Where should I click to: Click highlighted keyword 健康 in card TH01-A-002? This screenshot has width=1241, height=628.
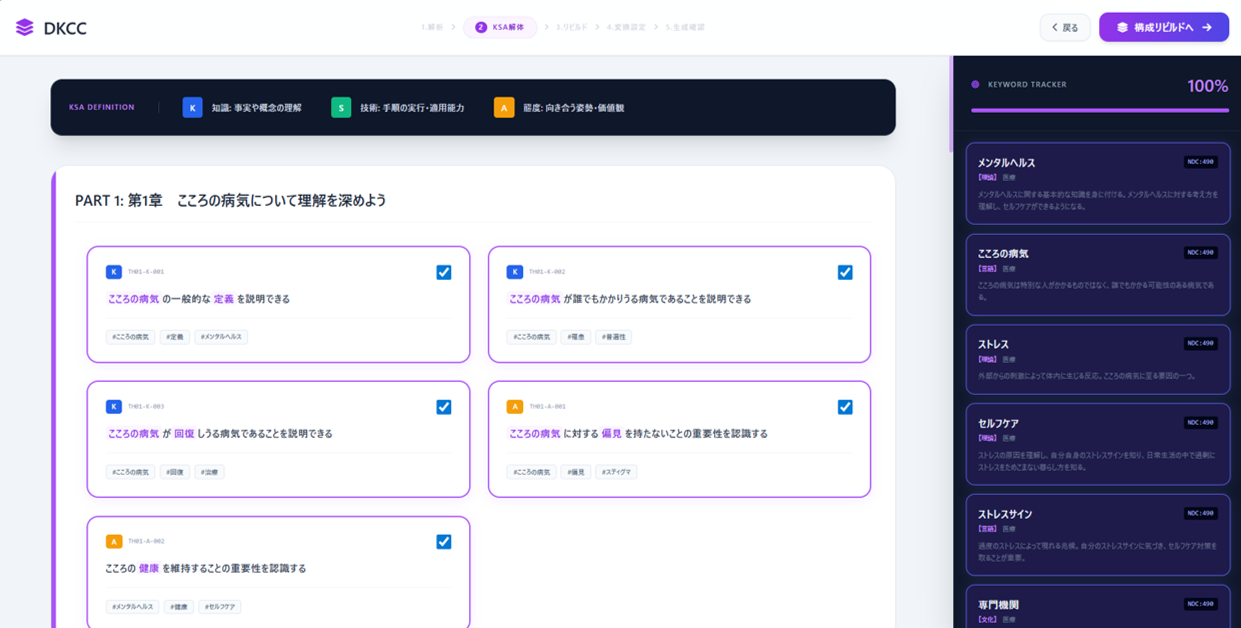148,569
